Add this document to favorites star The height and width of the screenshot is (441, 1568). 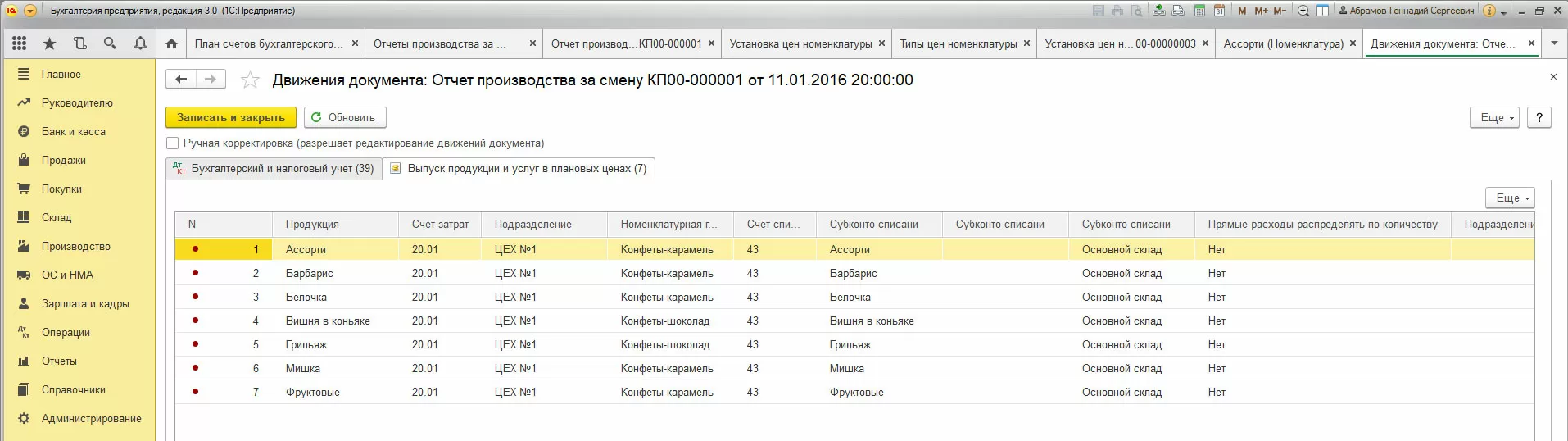pyautogui.click(x=250, y=80)
